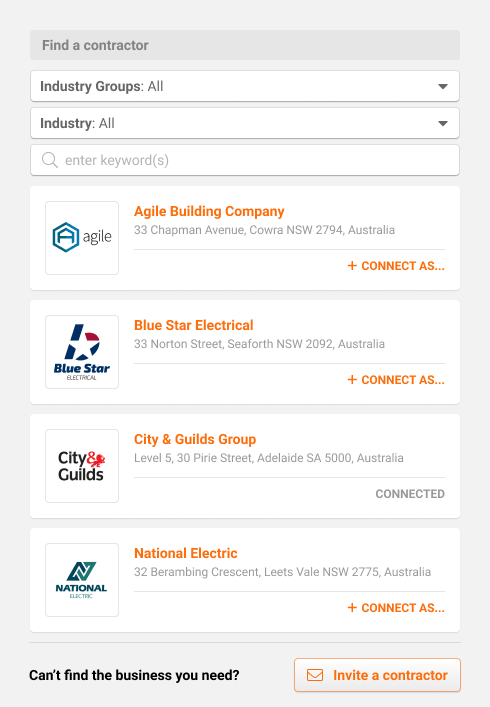The height and width of the screenshot is (707, 490).
Task: Open the Industry: All dropdown
Action: [x=245, y=123]
